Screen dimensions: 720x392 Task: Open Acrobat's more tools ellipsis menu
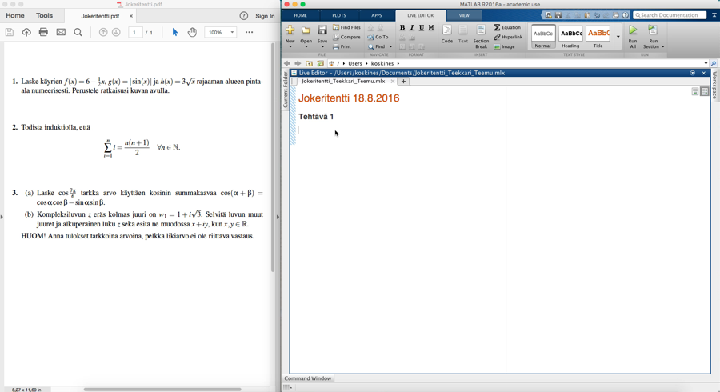point(249,32)
